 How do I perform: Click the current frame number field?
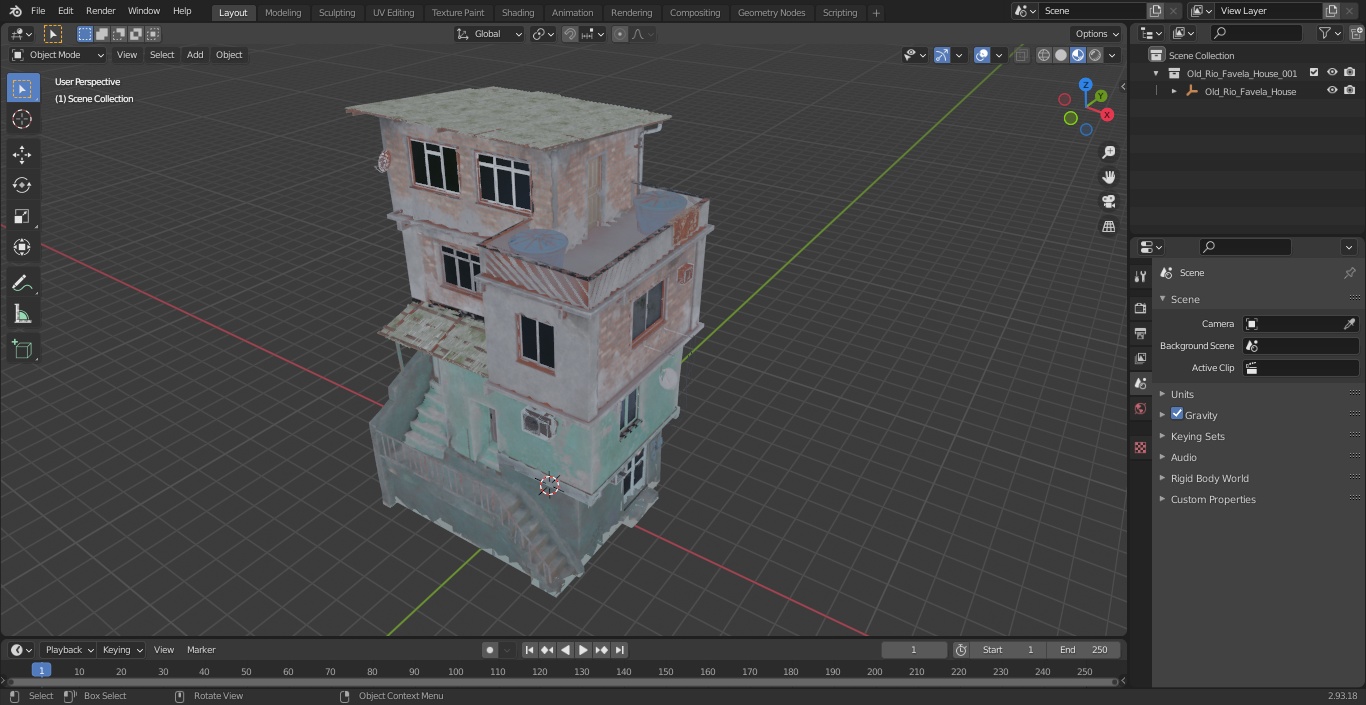coord(914,650)
